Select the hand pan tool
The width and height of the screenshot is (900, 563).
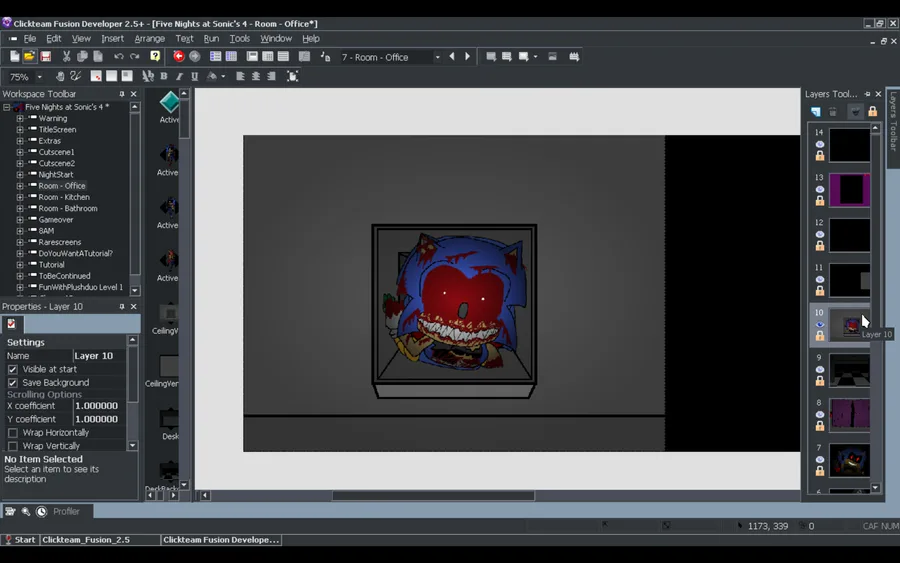coord(60,76)
